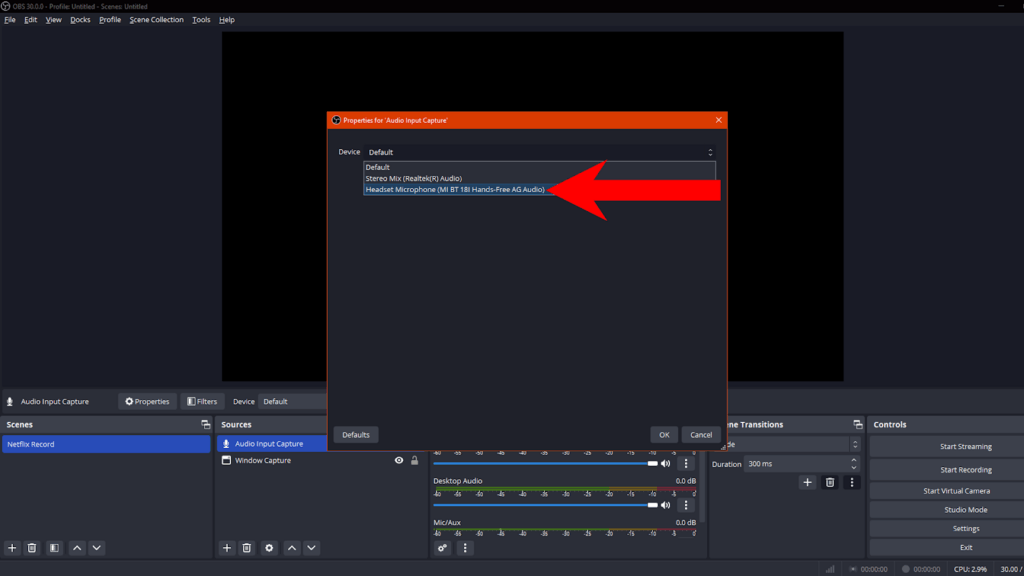This screenshot has height=576, width=1024.
Task: Click OK in properties dialog
Action: [664, 435]
